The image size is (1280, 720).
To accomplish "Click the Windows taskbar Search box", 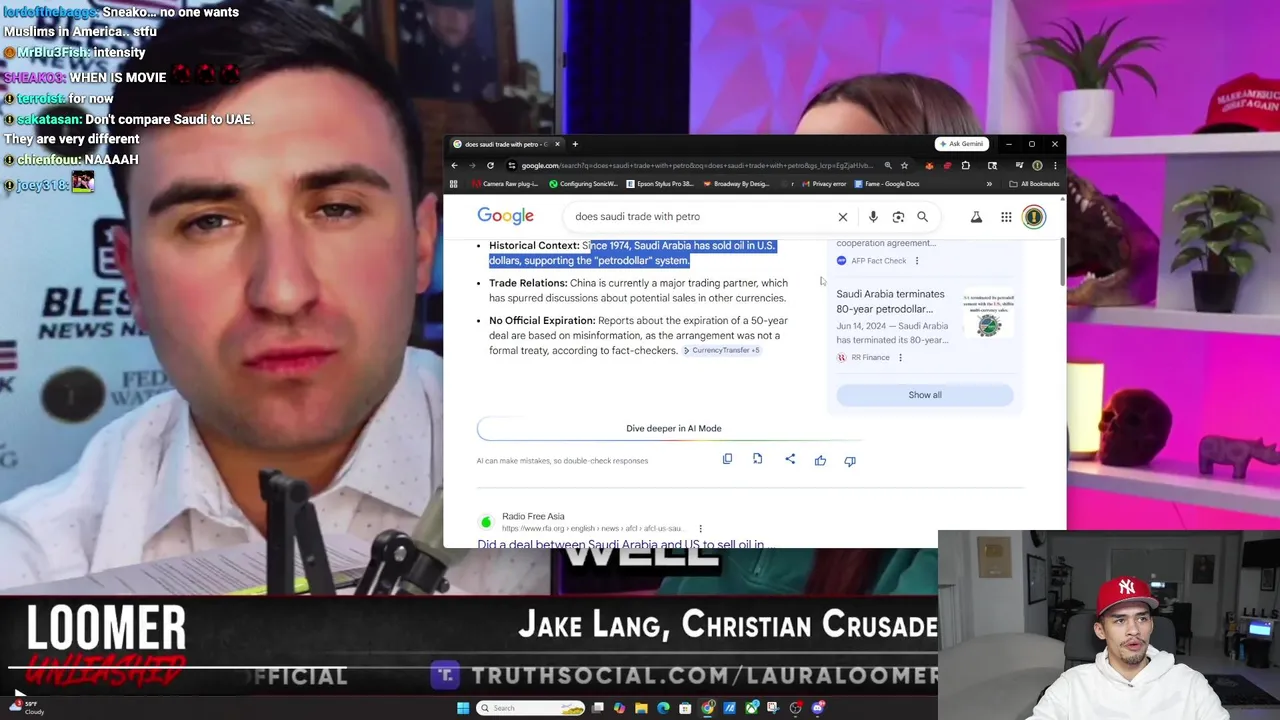I will [x=530, y=708].
